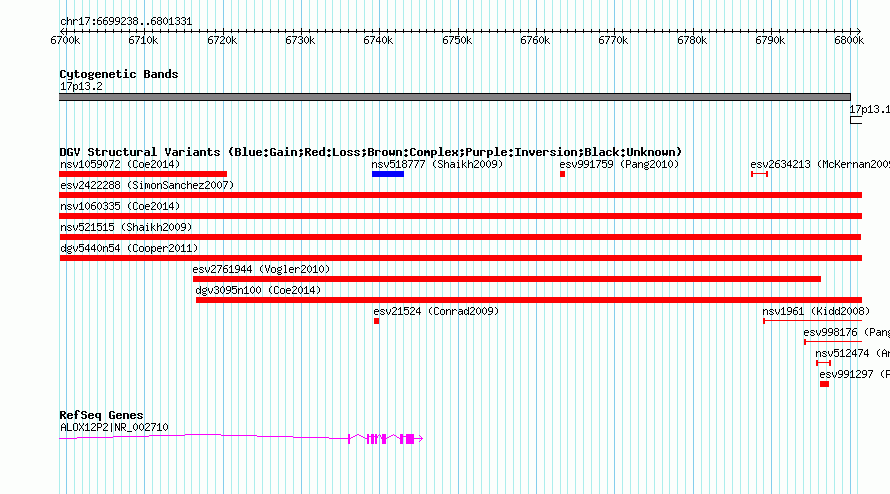Click the dgv5440n54 long red bar

pos(460,258)
